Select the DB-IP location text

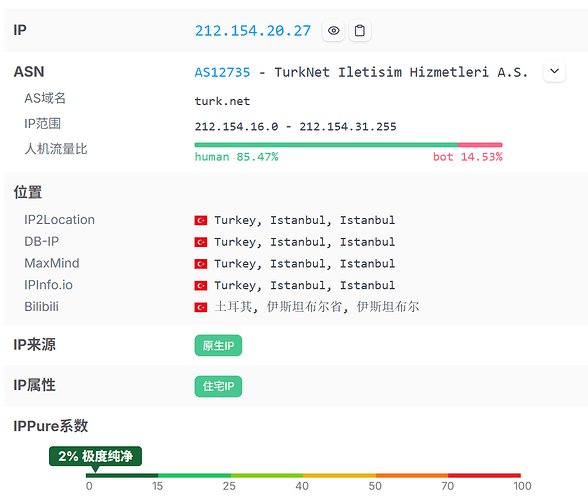click(x=304, y=242)
